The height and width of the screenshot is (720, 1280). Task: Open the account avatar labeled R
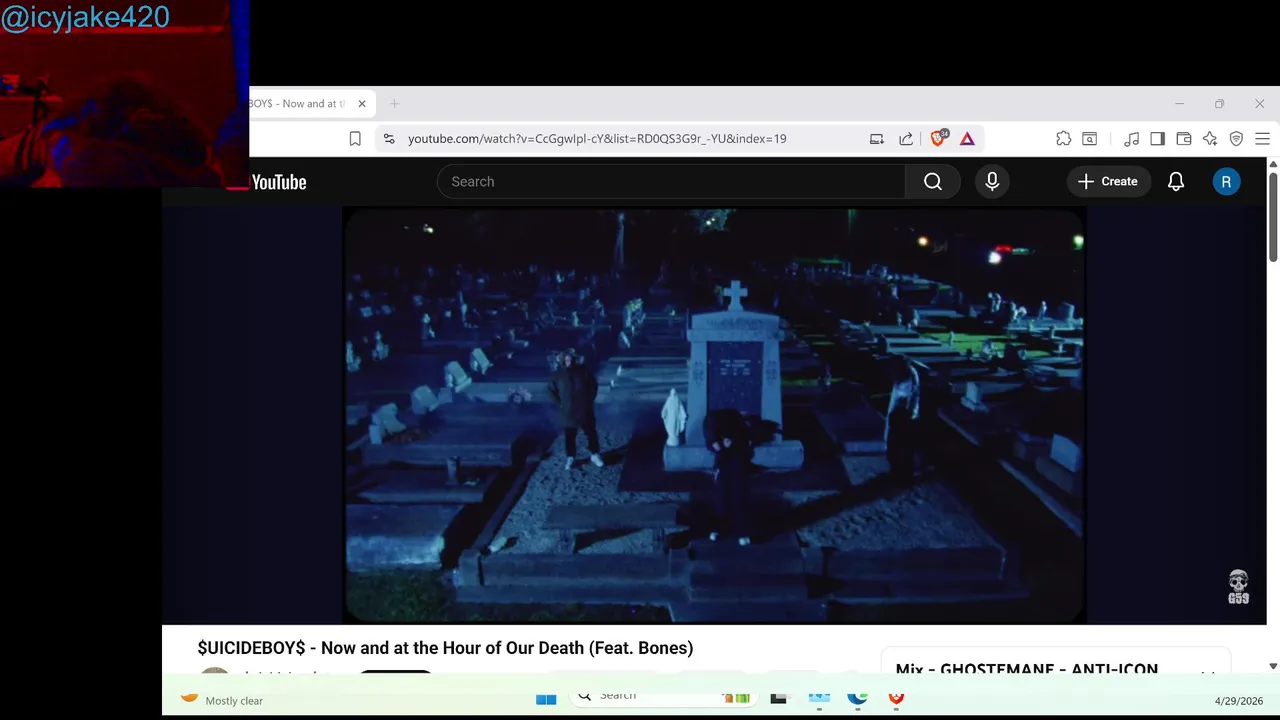(x=1226, y=181)
